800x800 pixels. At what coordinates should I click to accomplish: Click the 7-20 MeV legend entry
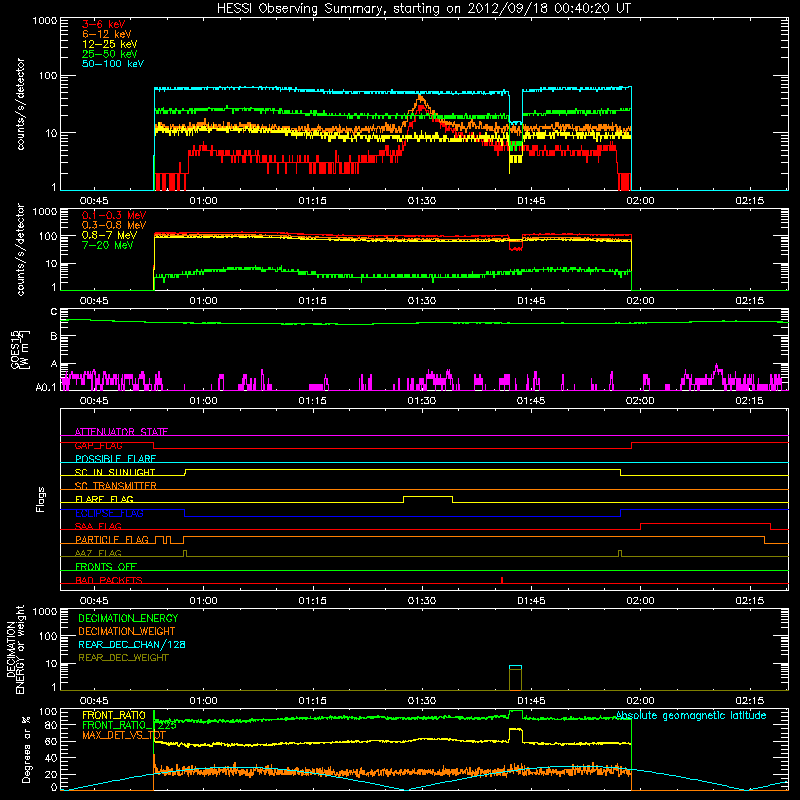click(108, 245)
